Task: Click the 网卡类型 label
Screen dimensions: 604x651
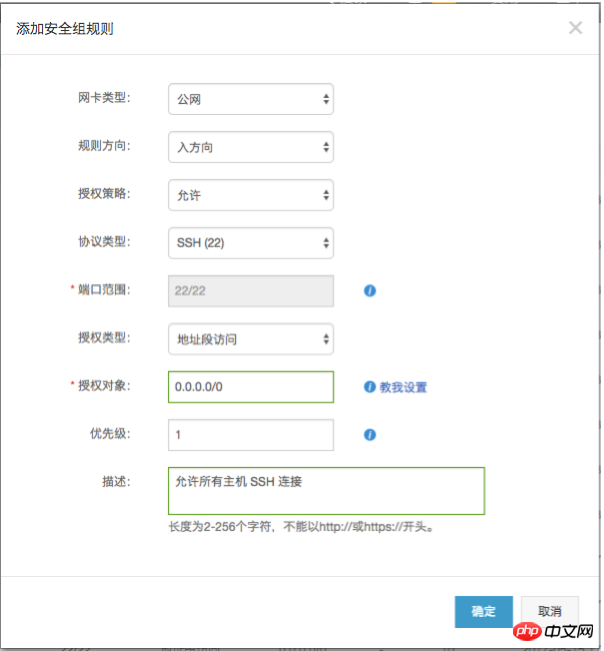Action: click(104, 98)
